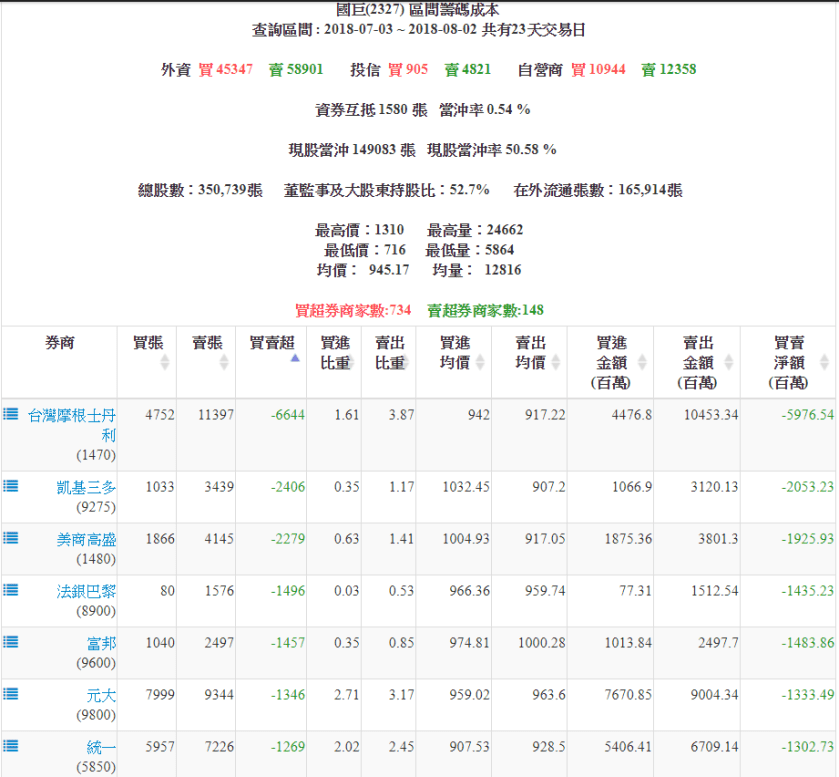This screenshot has height=777, width=839.
Task: Open 美商高盛 broker link
Action: coord(86,539)
